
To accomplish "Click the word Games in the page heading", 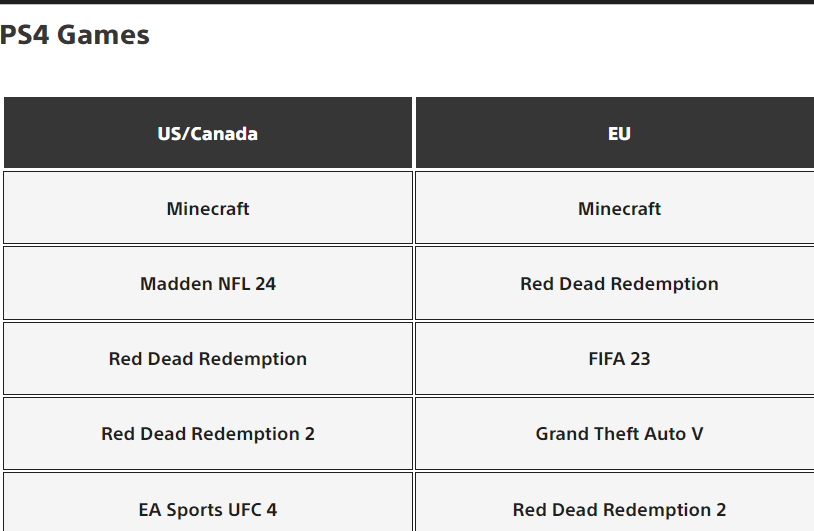I will [103, 35].
